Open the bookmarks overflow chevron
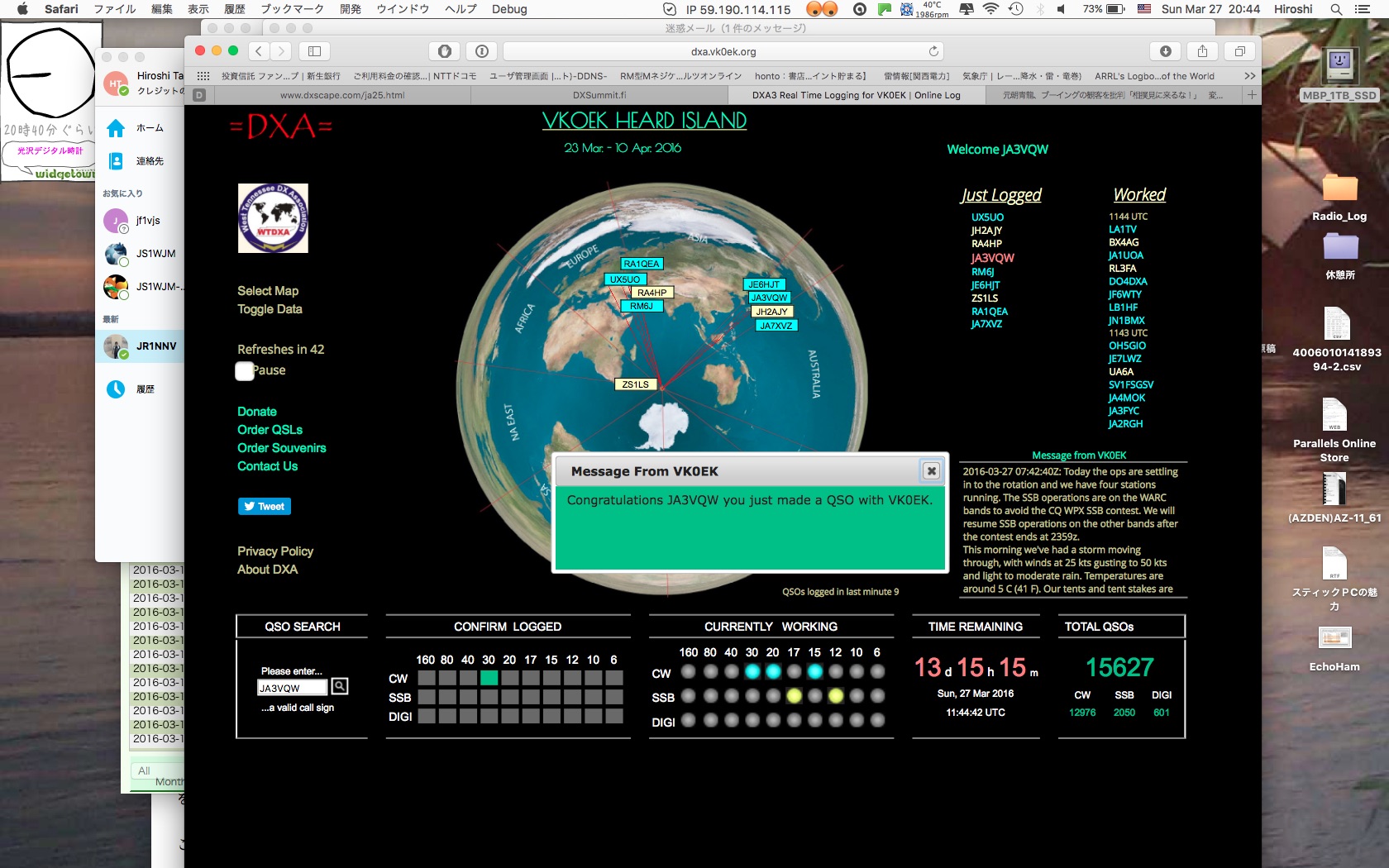The height and width of the screenshot is (868, 1389). pos(1249,76)
